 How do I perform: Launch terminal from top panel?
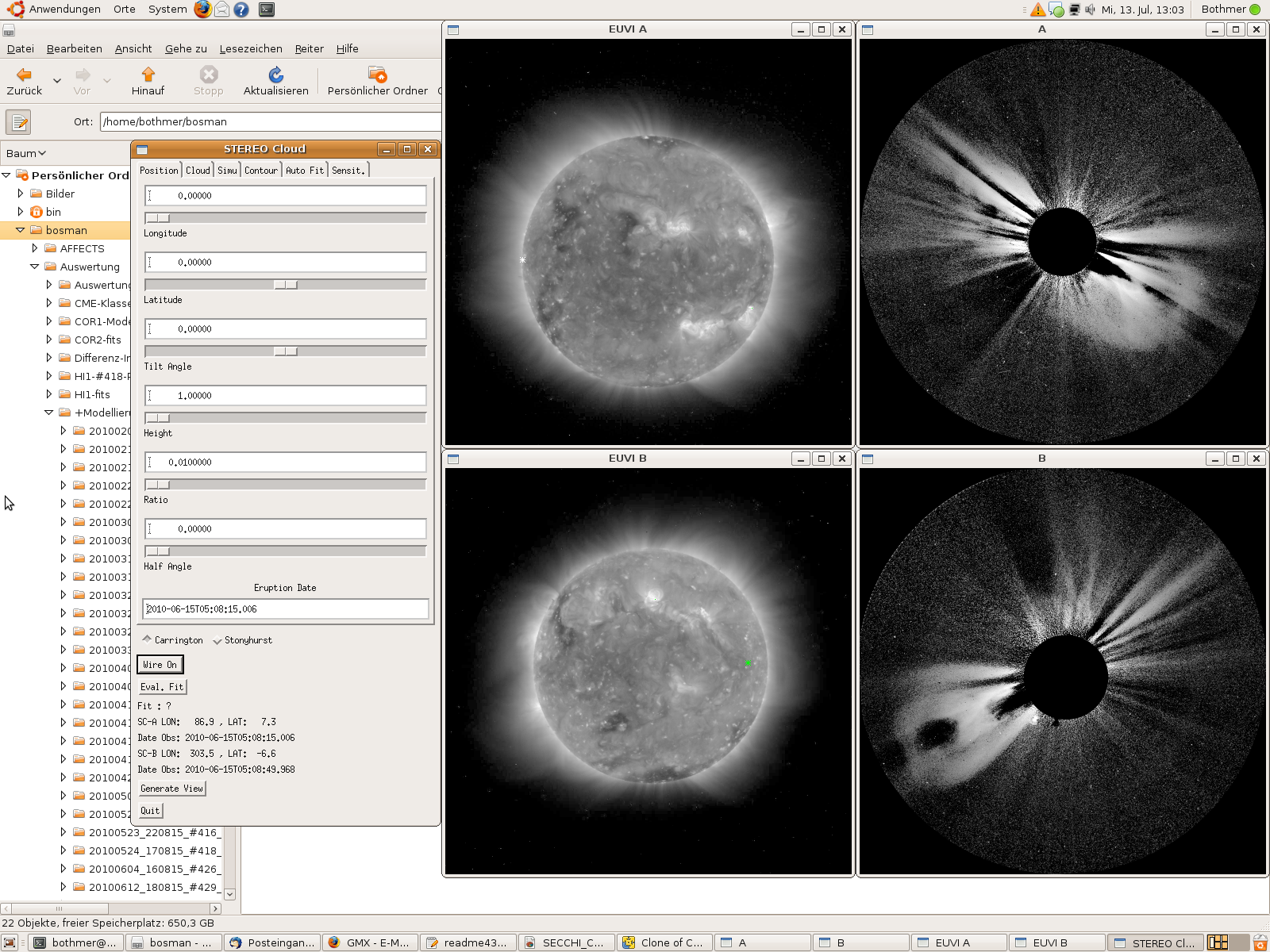click(x=267, y=10)
